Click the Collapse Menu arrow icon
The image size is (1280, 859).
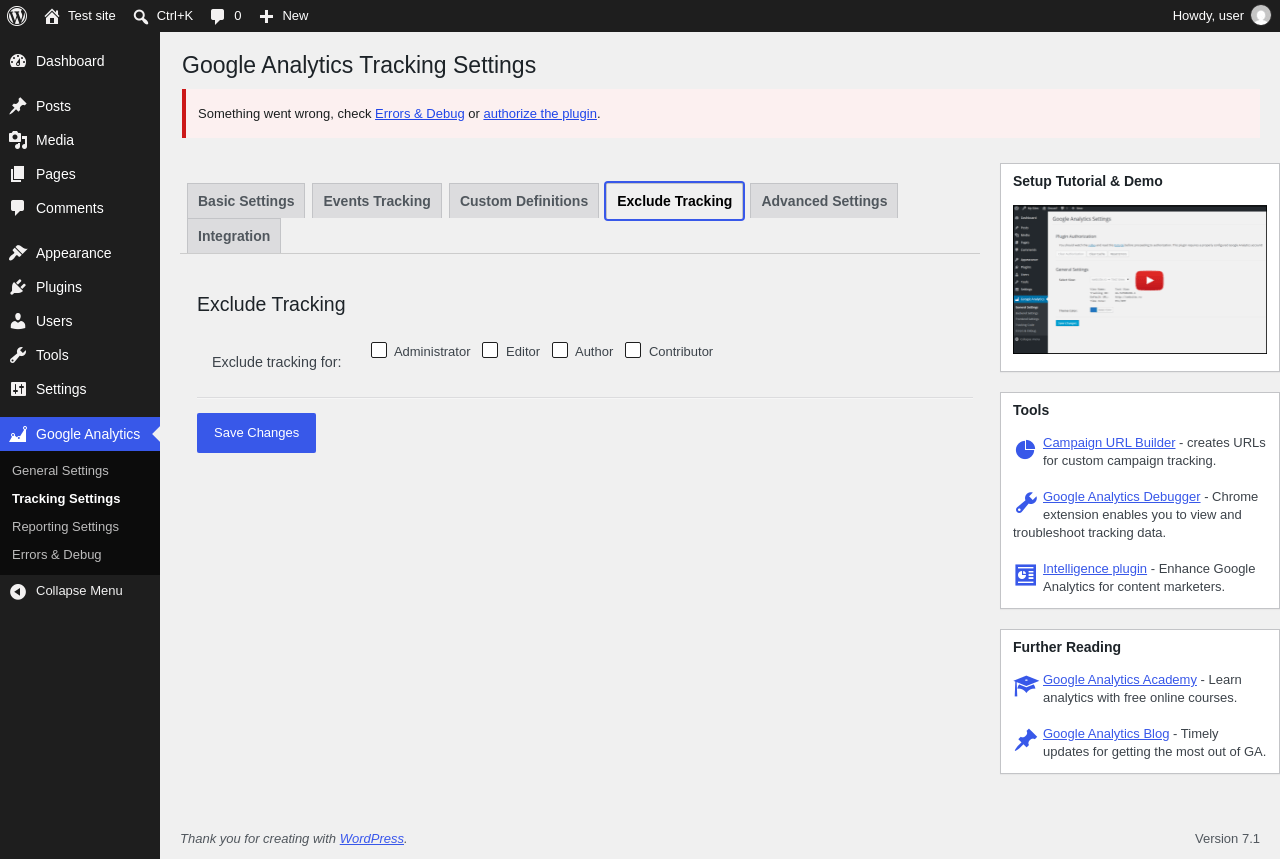[x=18, y=591]
